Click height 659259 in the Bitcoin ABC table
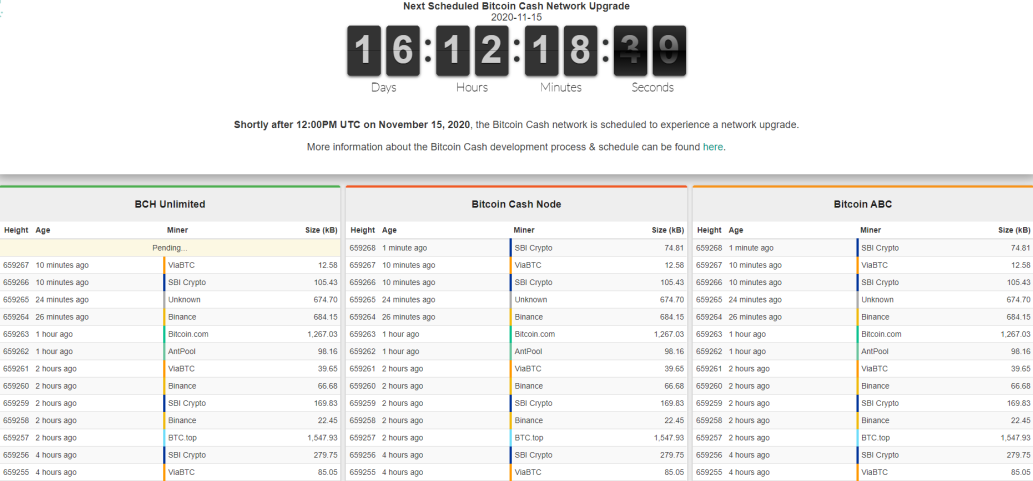 (x=709, y=403)
